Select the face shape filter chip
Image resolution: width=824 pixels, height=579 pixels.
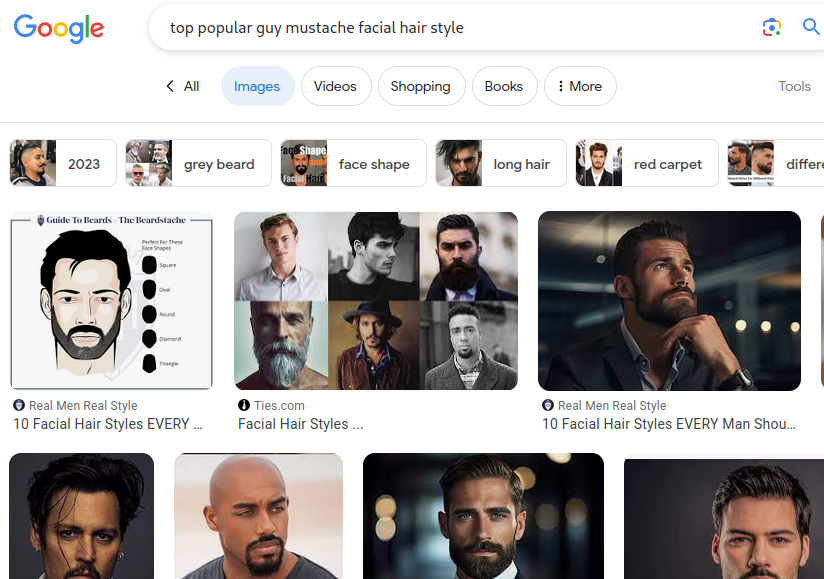(353, 163)
